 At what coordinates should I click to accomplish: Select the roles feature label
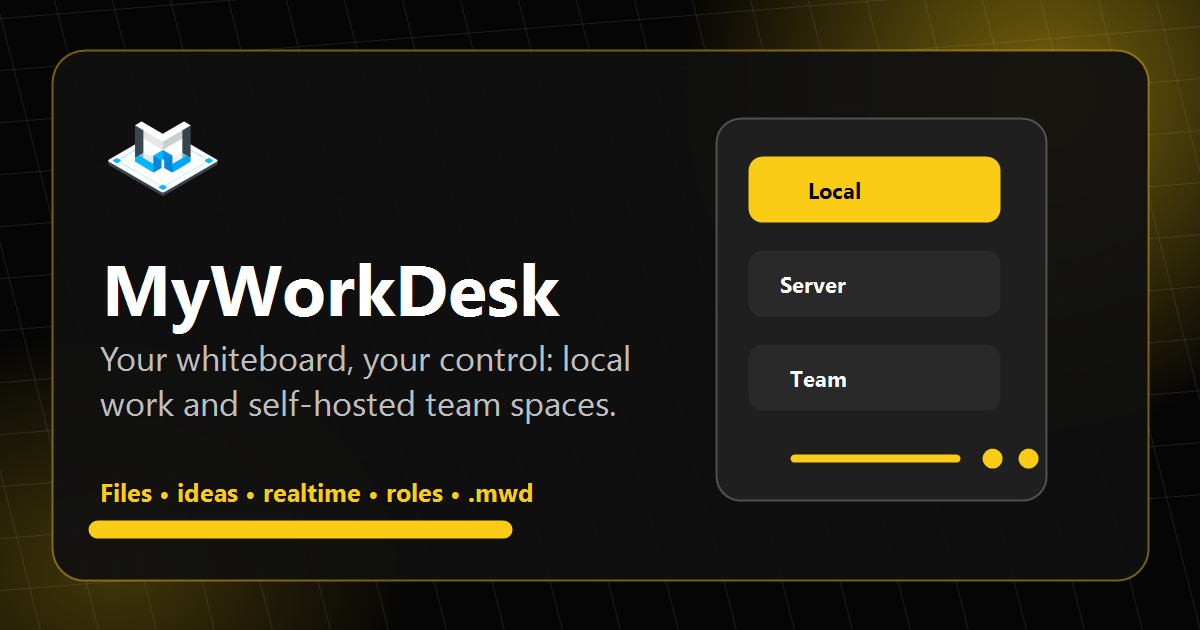414,493
